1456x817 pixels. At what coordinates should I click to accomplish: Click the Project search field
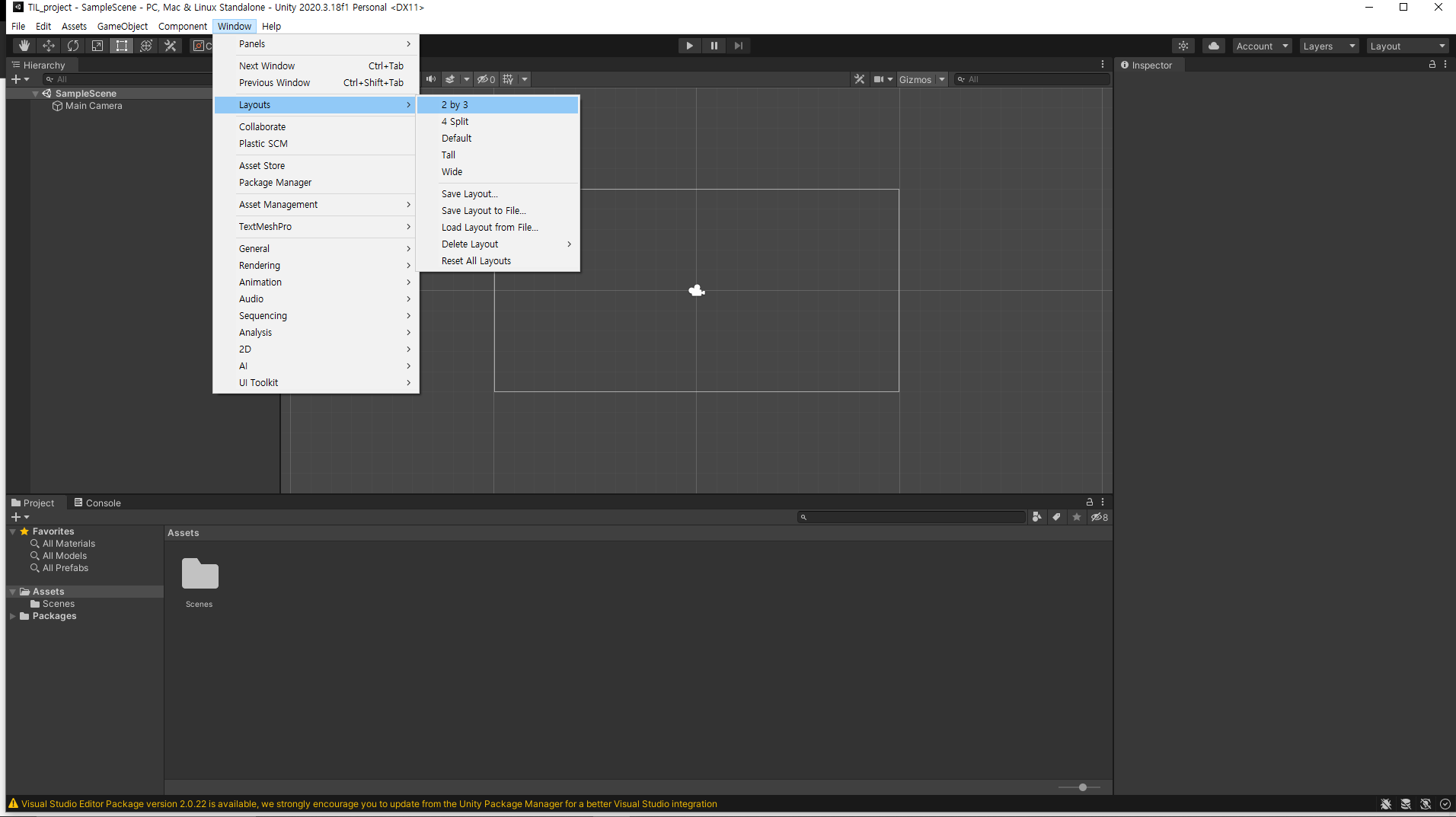pos(912,517)
